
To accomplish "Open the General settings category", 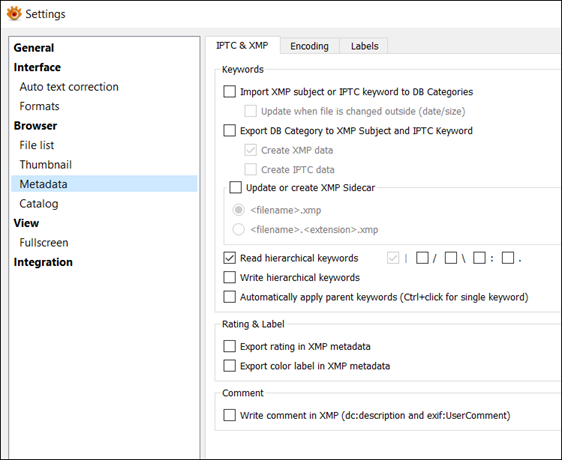I will point(34,48).
